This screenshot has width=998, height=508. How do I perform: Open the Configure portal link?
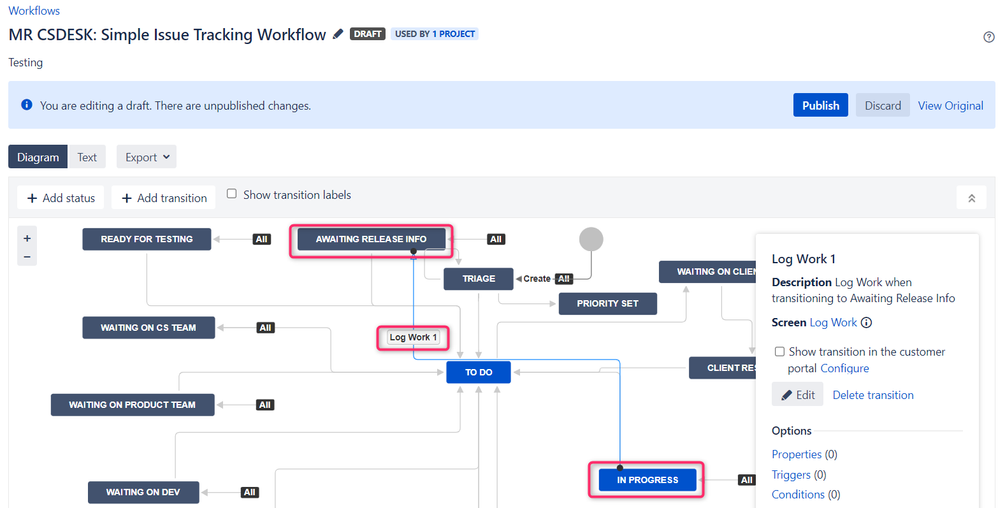pyautogui.click(x=844, y=369)
